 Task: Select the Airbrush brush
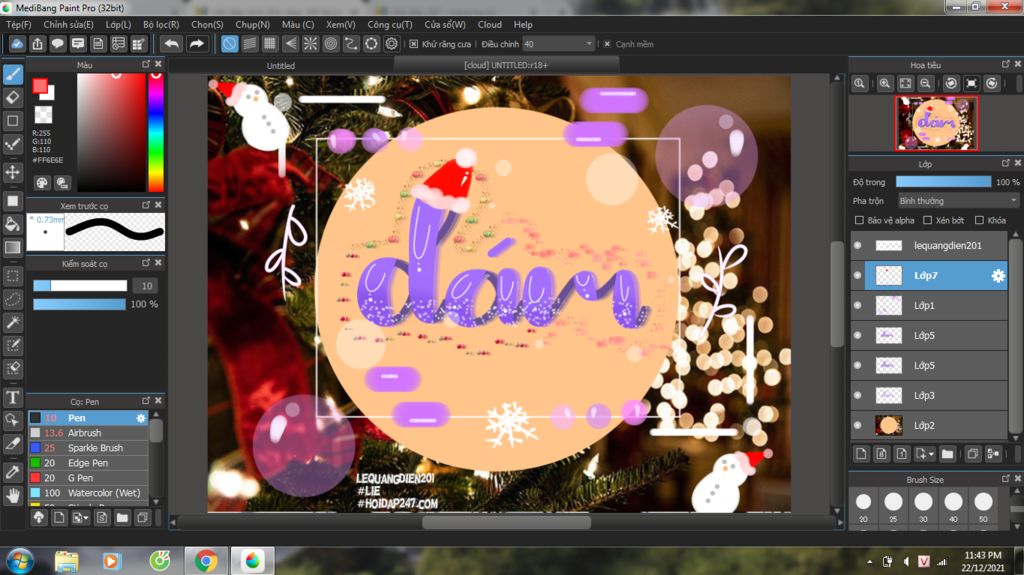[88, 433]
